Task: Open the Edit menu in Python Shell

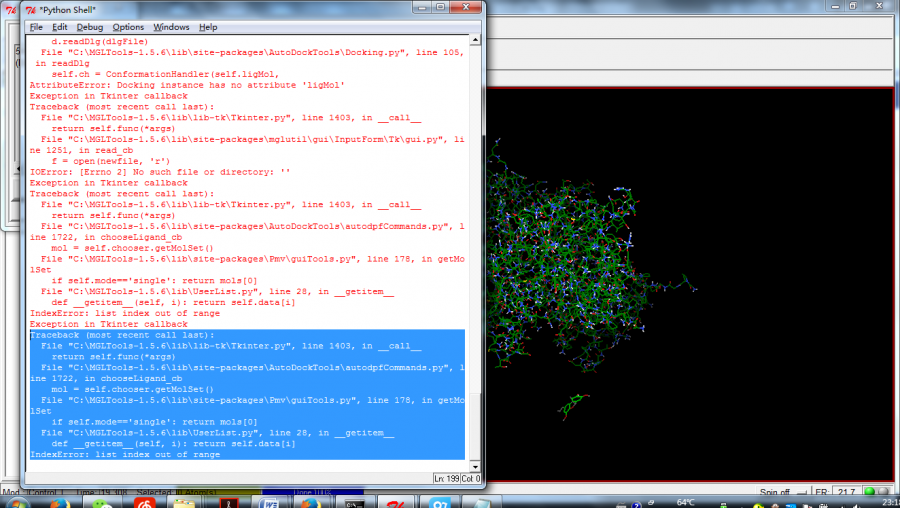Action: tap(59, 27)
